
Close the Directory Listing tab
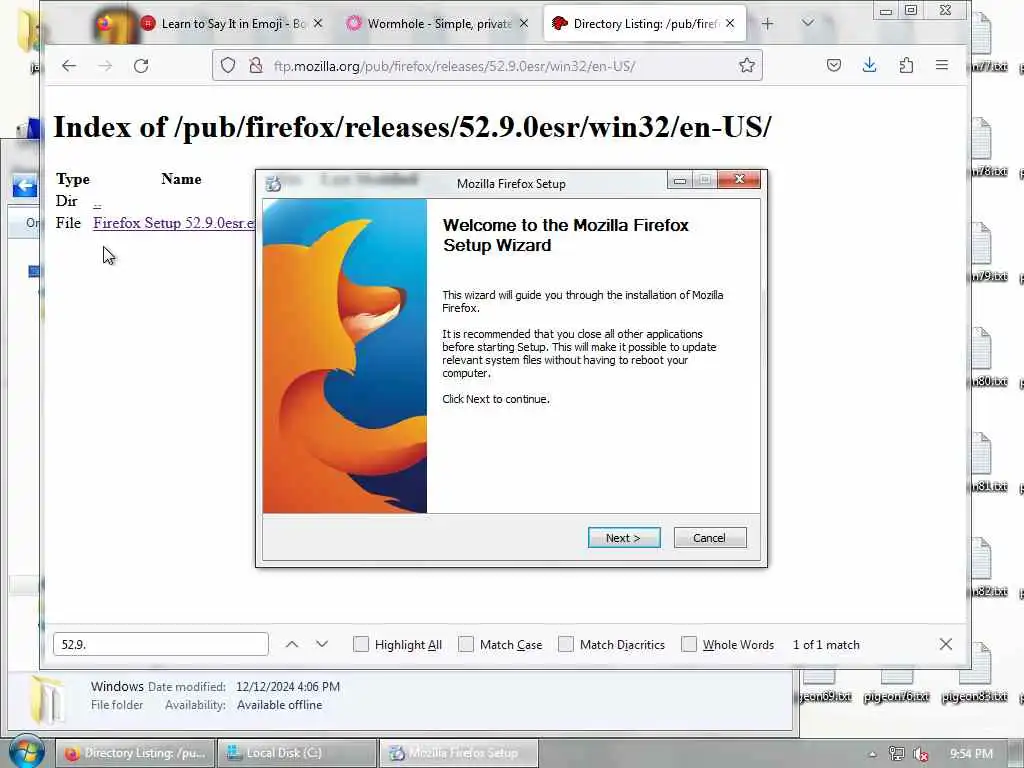tap(730, 24)
